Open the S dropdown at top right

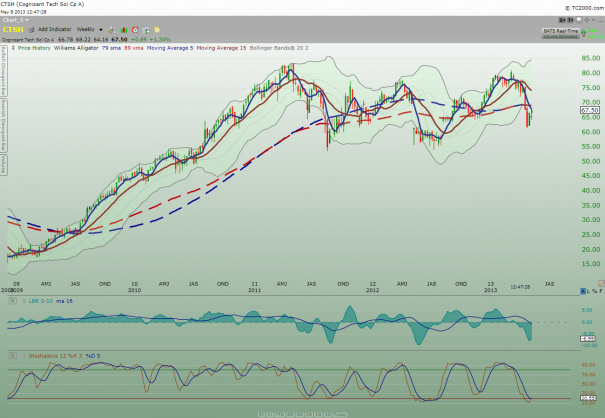coord(562,20)
